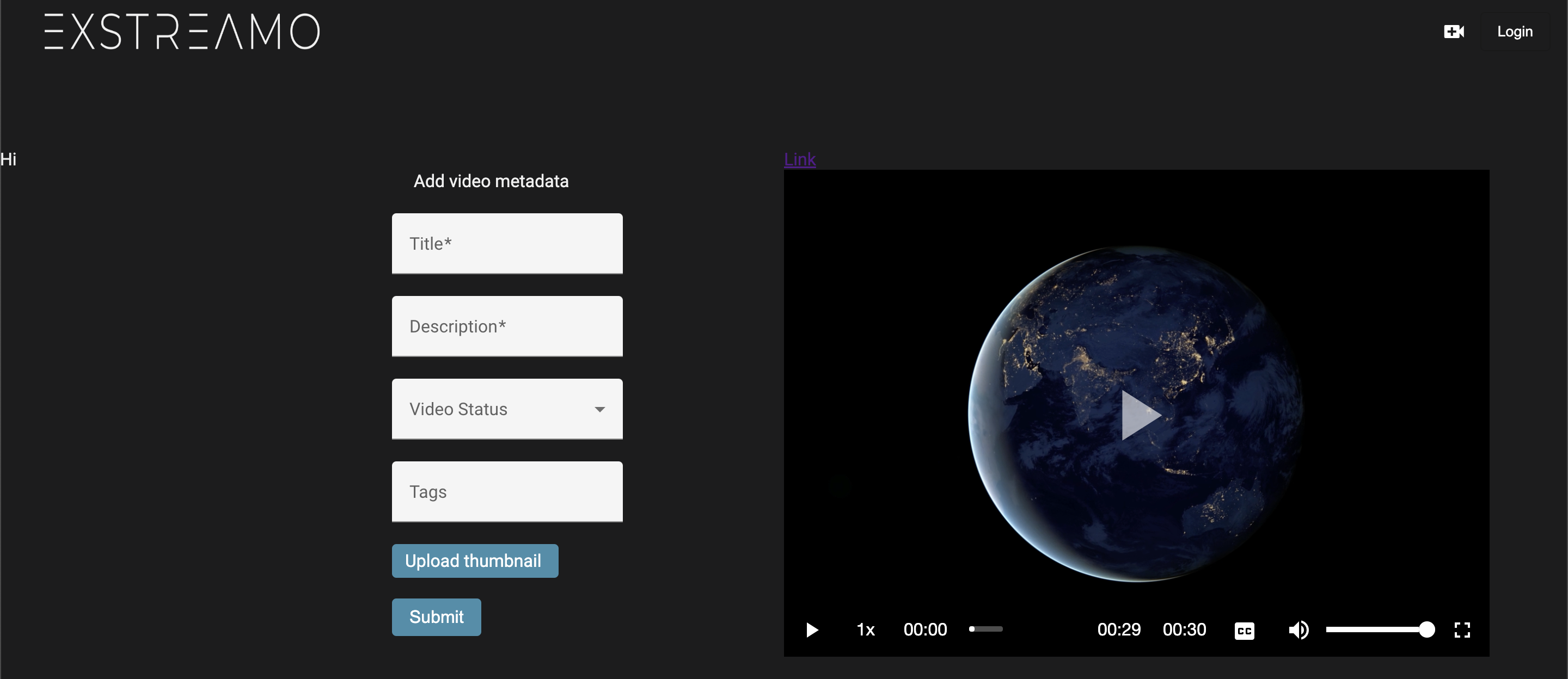The height and width of the screenshot is (679, 1568).
Task: Click the 00:30 total duration display
Action: (1184, 629)
